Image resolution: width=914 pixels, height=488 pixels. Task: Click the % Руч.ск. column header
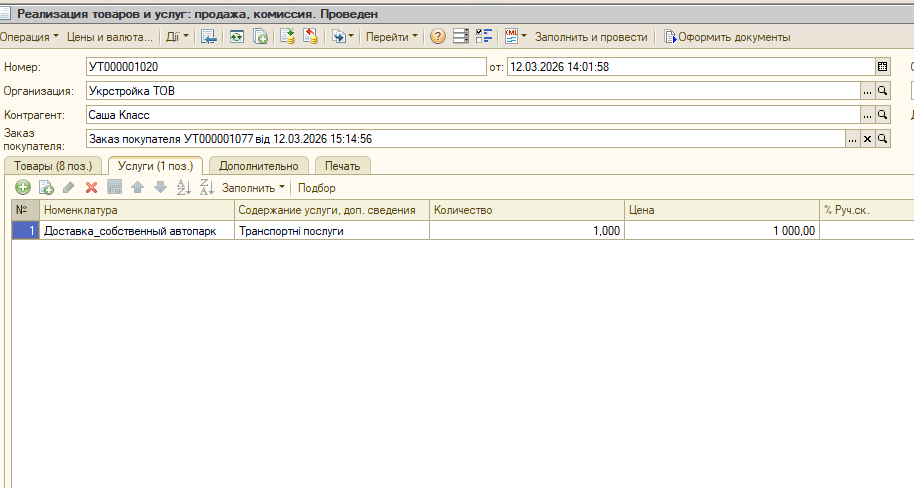coord(867,210)
